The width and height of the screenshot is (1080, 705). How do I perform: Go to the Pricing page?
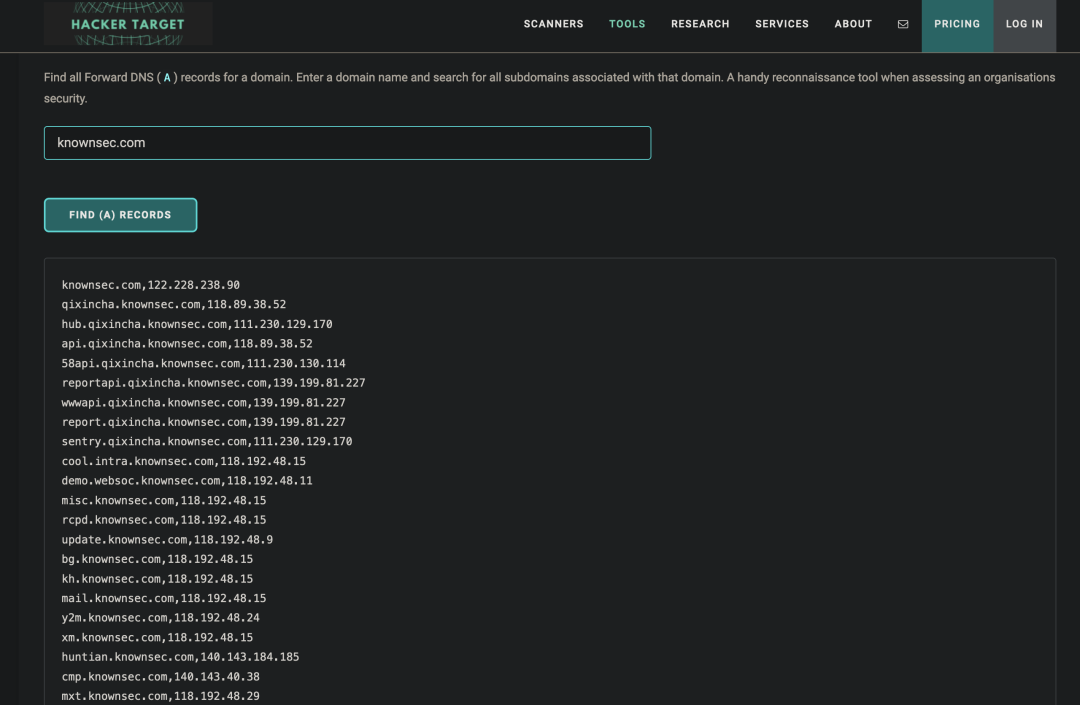[957, 25]
